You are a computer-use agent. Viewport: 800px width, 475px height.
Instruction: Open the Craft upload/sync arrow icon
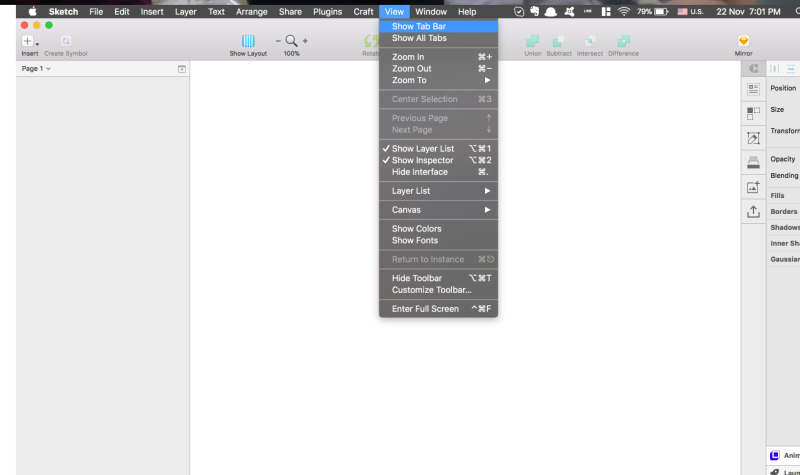pyautogui.click(x=754, y=211)
